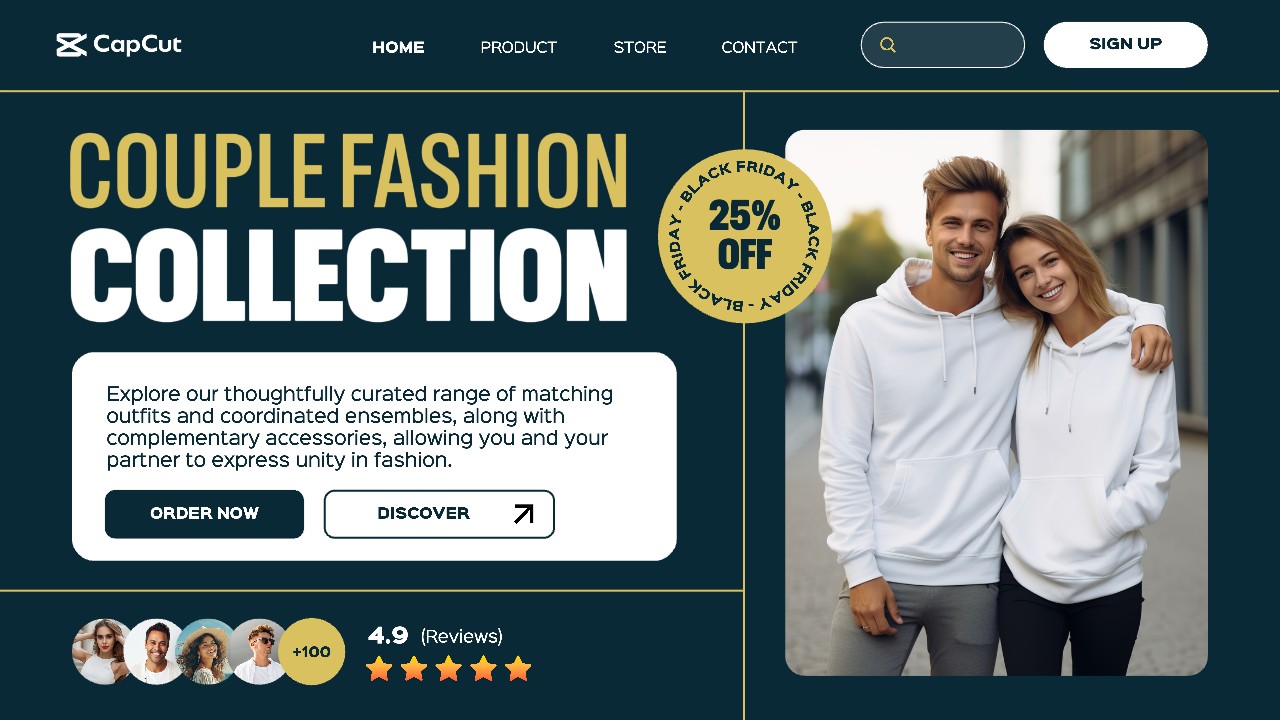Click the +100 reviewers circle
Viewport: 1280px width, 720px height.
[x=311, y=651]
